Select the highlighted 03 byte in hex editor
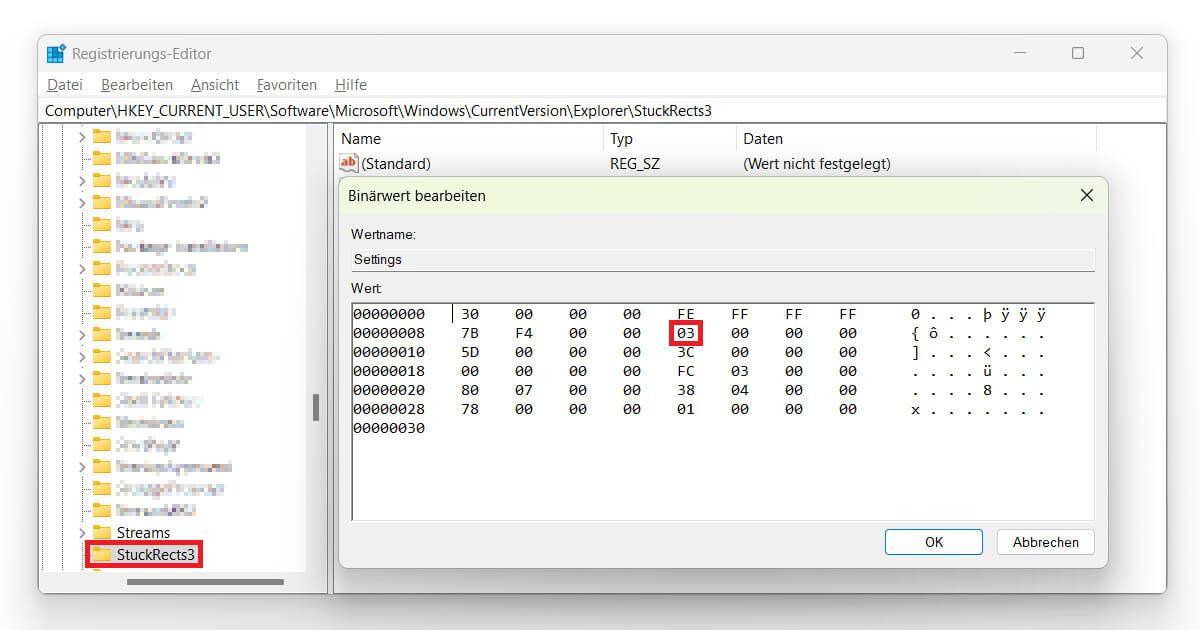Screen dimensions: 1200x630 (686, 333)
